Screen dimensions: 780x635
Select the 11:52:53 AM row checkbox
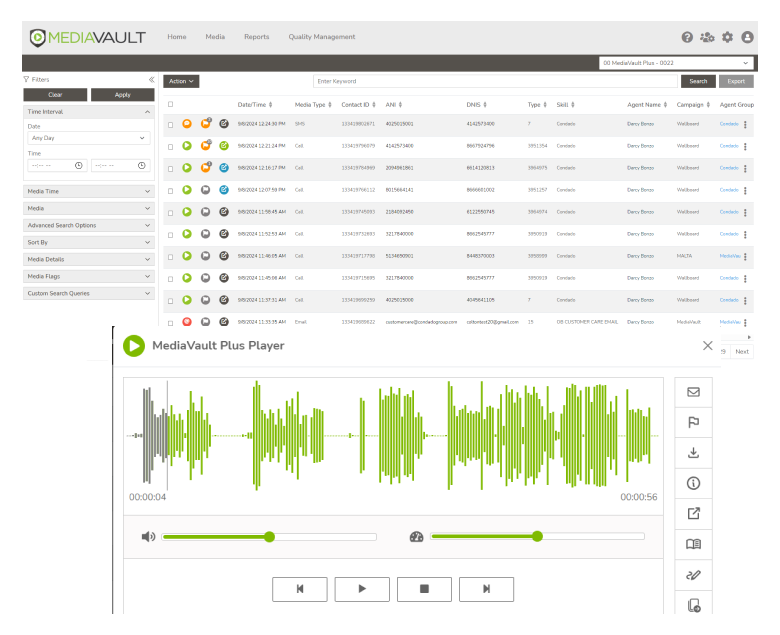point(171,235)
